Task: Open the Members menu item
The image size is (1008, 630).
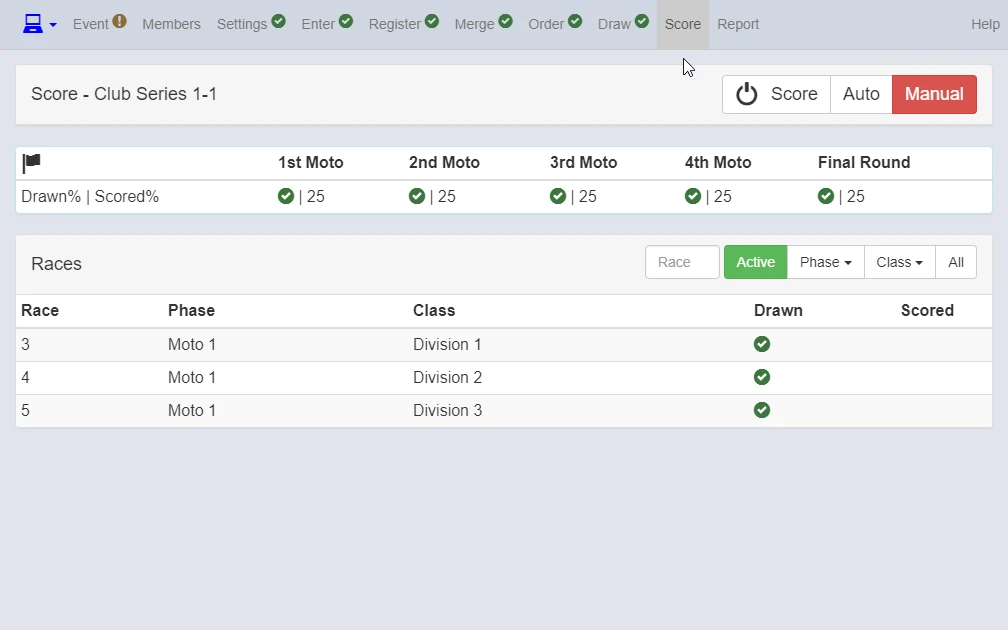Action: [171, 24]
